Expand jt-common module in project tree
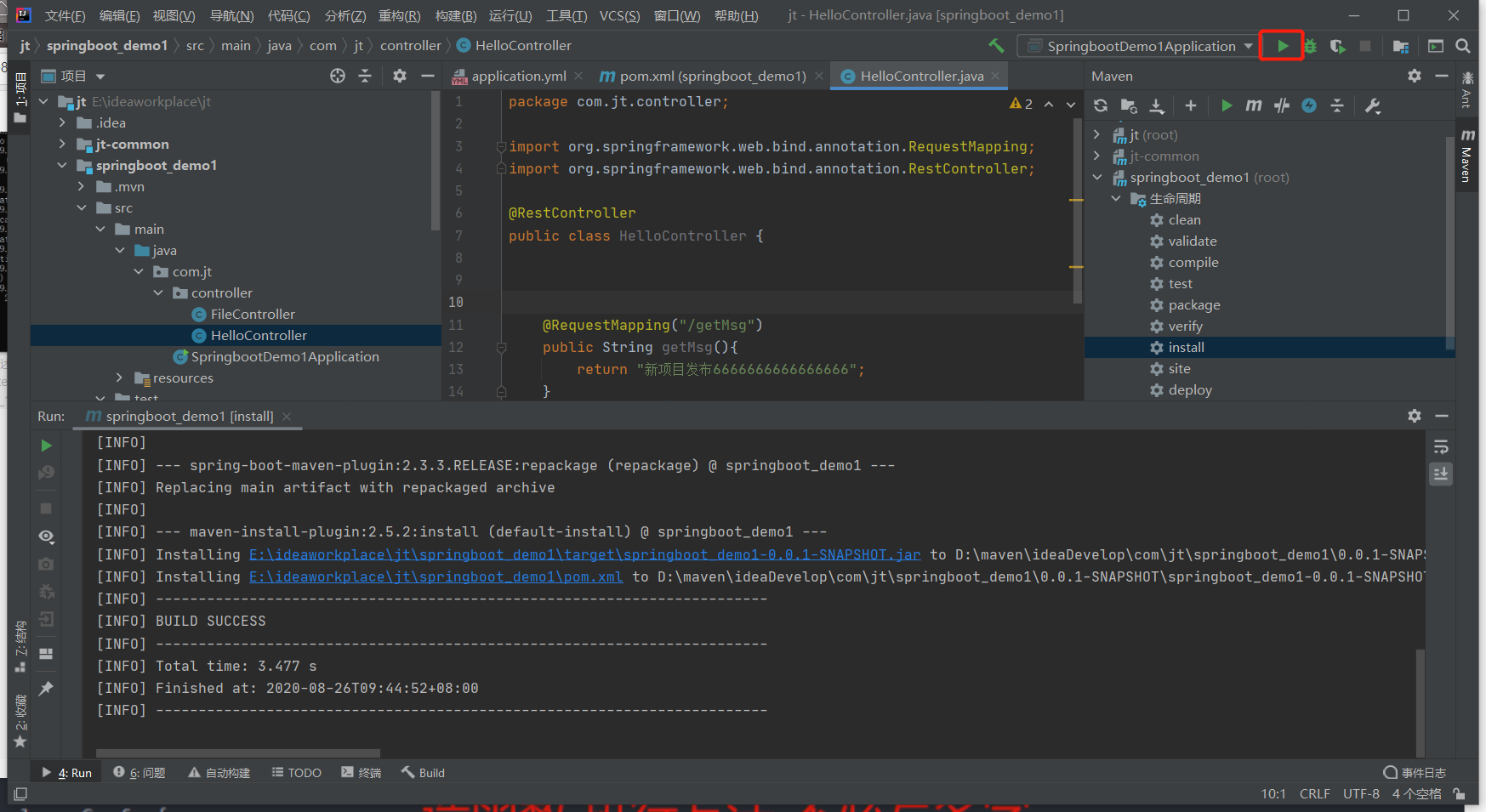Screen dimensions: 1486x812 click(62, 144)
